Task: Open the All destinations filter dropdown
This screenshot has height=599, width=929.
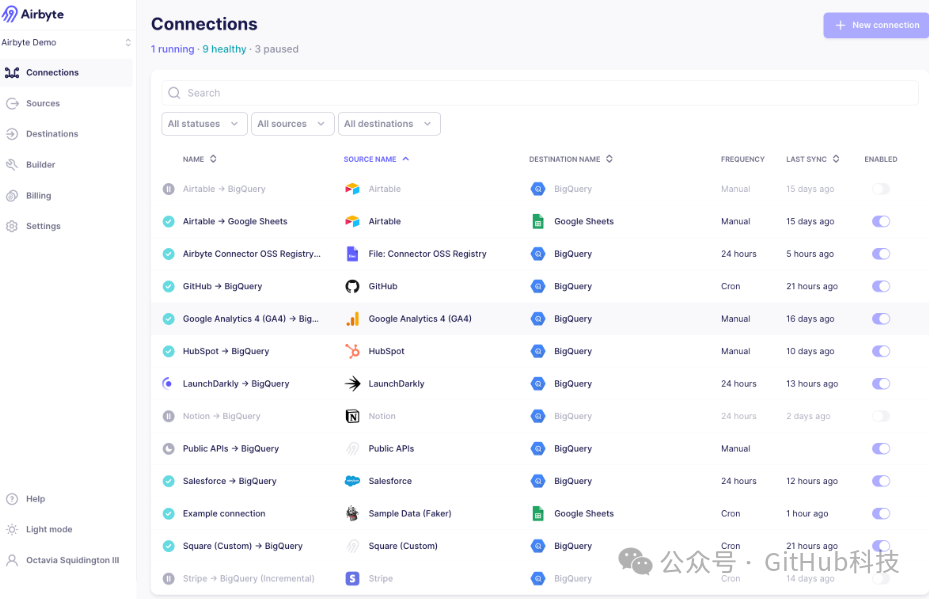Action: (389, 124)
